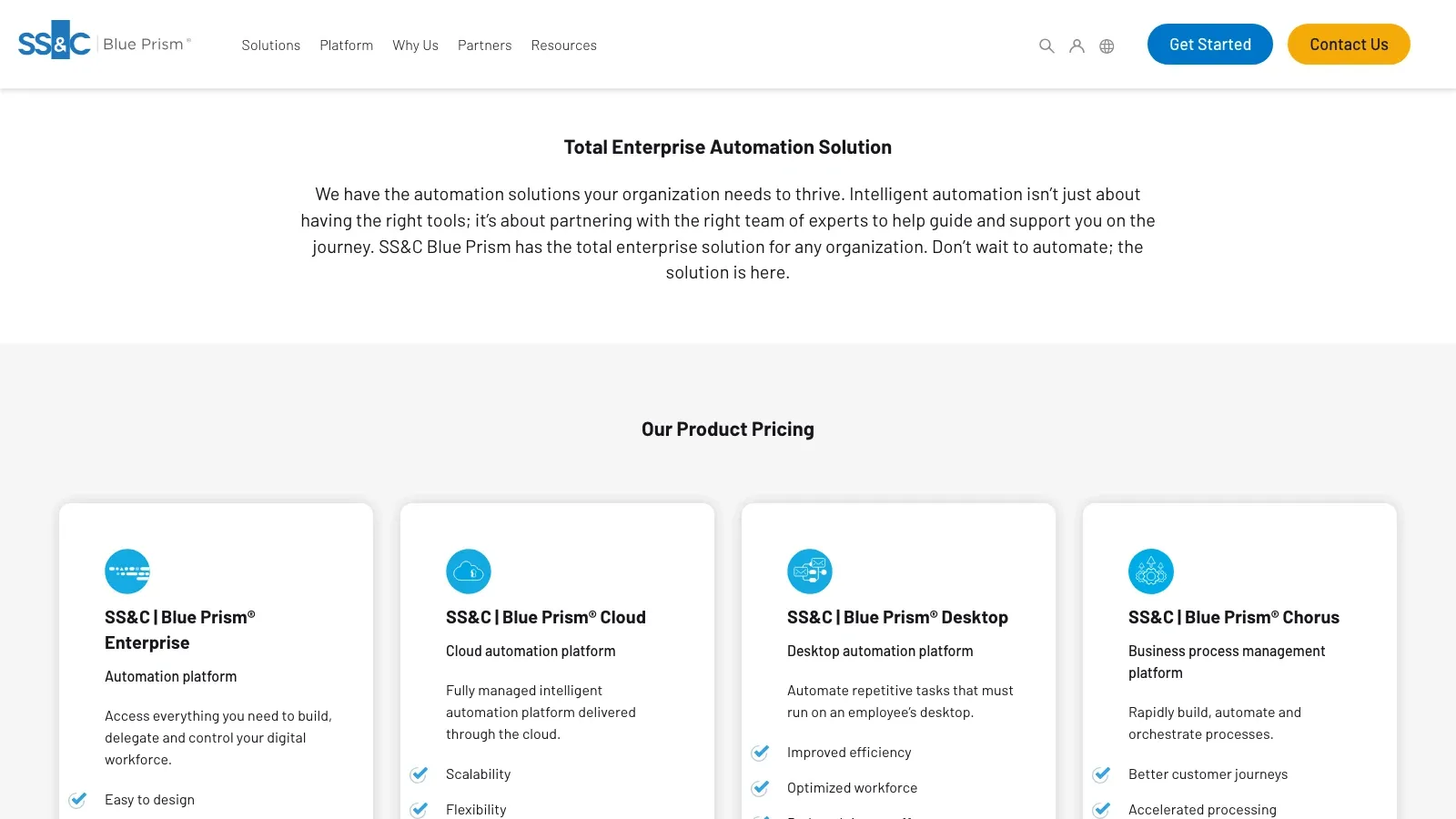
Task: Click the Business process management platform subtitle
Action: pyautogui.click(x=1227, y=662)
